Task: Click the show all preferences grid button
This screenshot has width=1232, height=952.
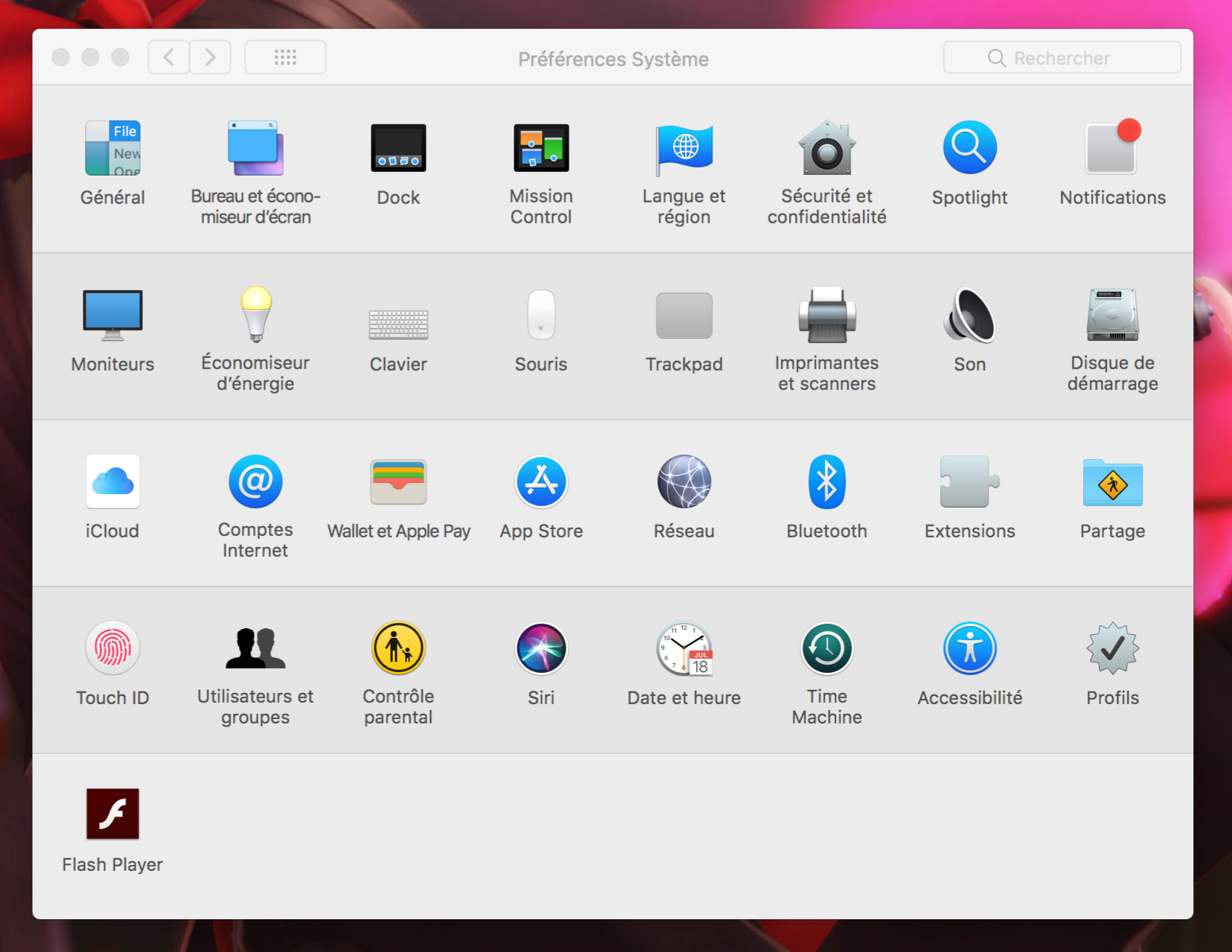Action: 285,57
